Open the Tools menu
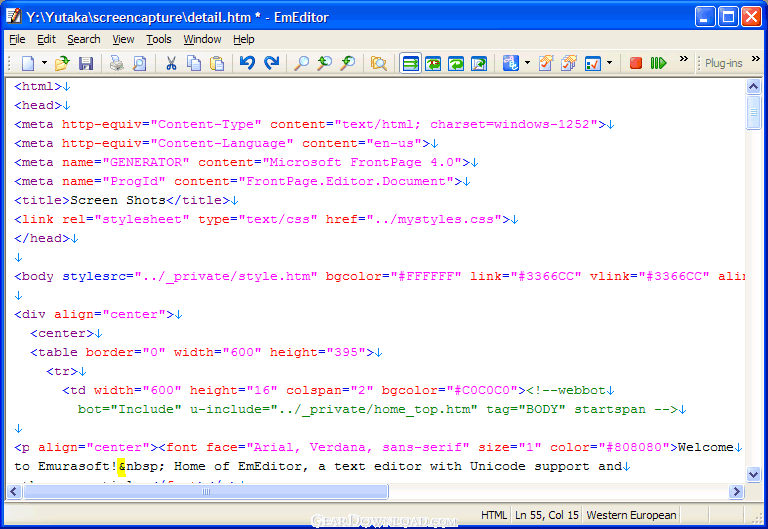 tap(159, 39)
